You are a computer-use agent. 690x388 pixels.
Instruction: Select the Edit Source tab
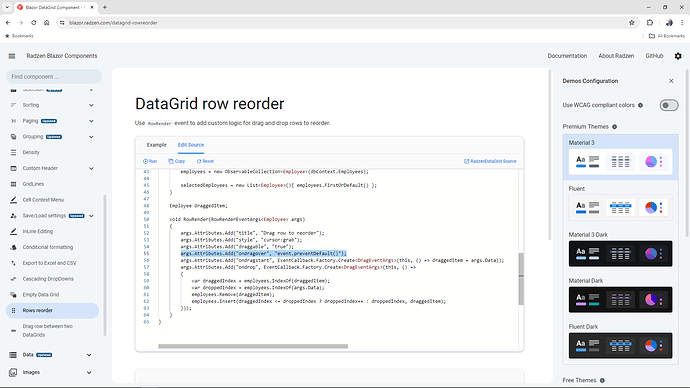point(191,145)
